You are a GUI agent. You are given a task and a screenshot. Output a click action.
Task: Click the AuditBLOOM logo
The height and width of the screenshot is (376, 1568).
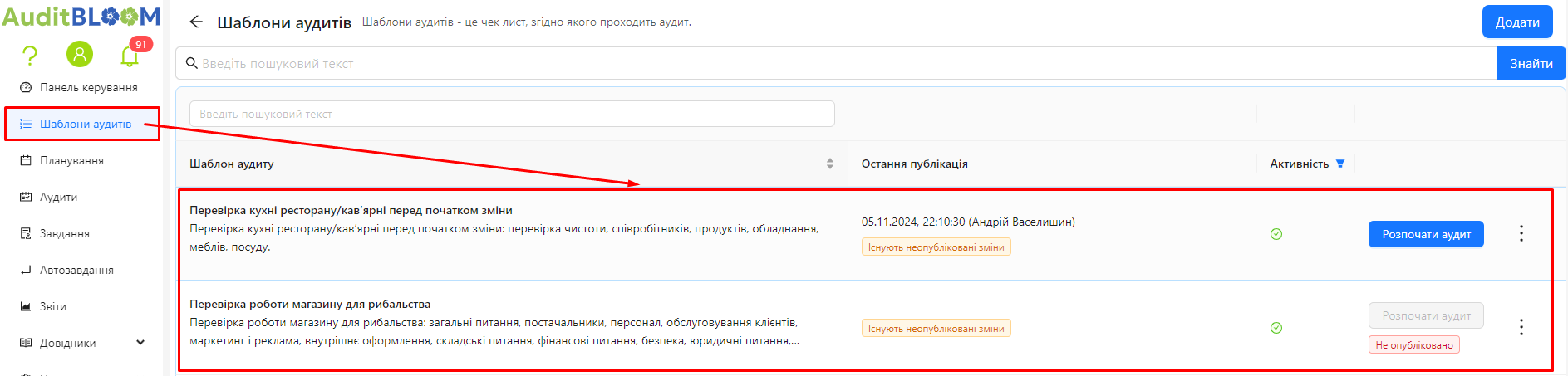pyautogui.click(x=81, y=17)
